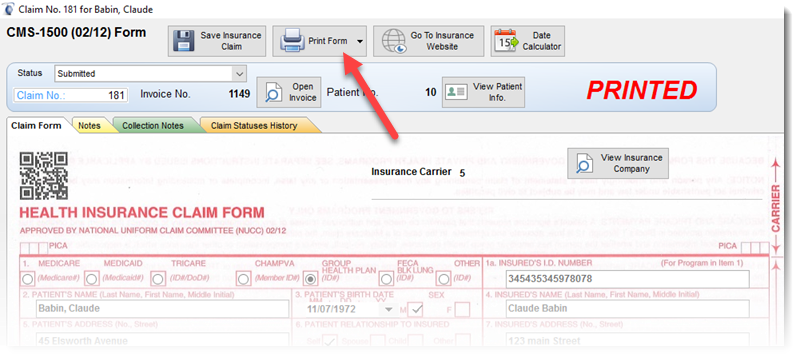Click the View Insurance Company button label

[x=631, y=163]
